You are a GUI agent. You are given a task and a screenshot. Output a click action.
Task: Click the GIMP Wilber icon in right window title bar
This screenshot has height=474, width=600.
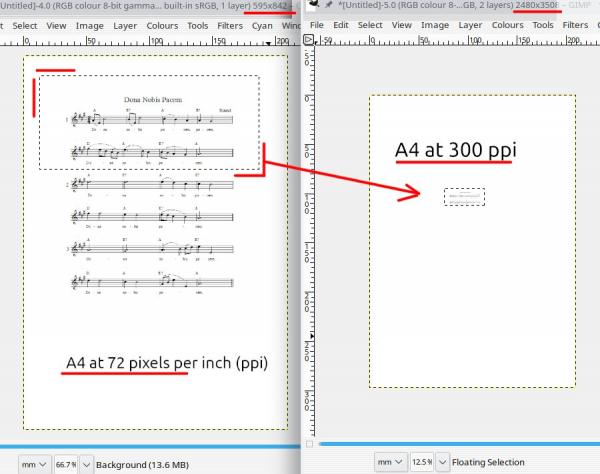(314, 3)
